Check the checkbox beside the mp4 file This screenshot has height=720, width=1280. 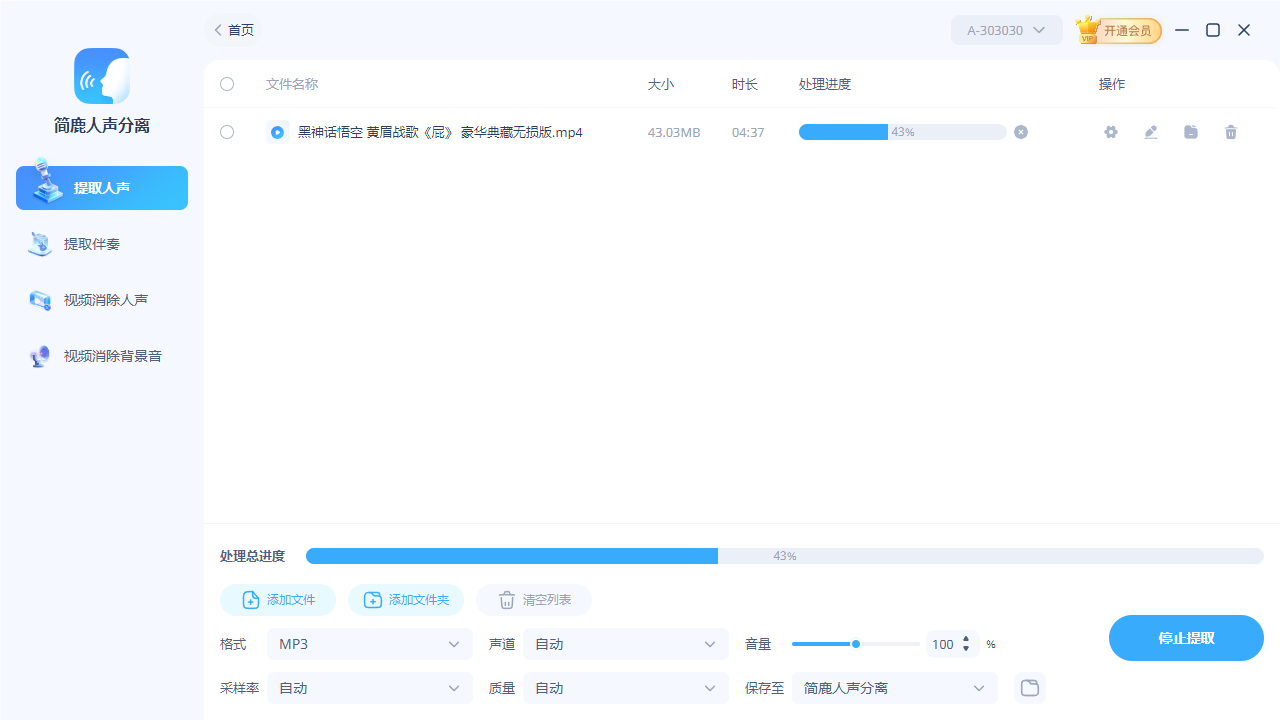(227, 132)
